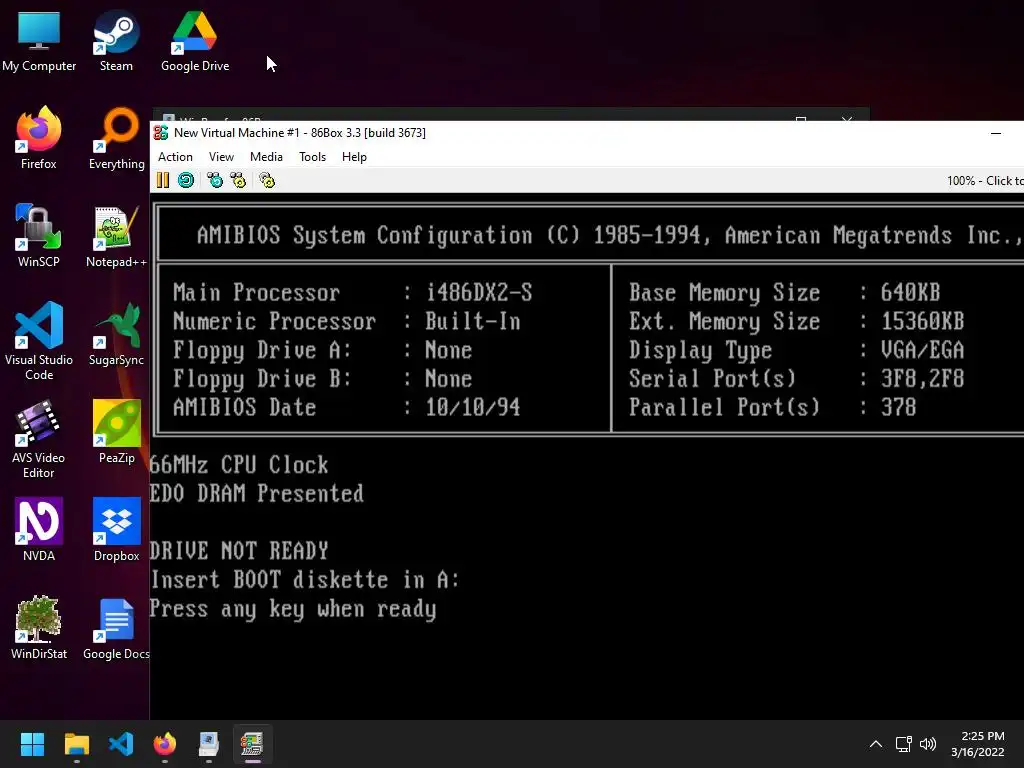The width and height of the screenshot is (1024, 768).
Task: Click the active 86Box taskbar icon
Action: (x=252, y=744)
